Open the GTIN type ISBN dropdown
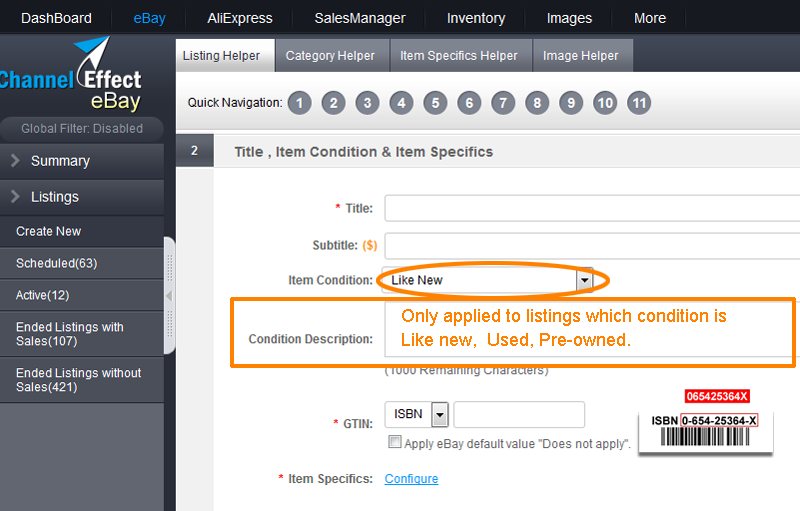 [440, 415]
